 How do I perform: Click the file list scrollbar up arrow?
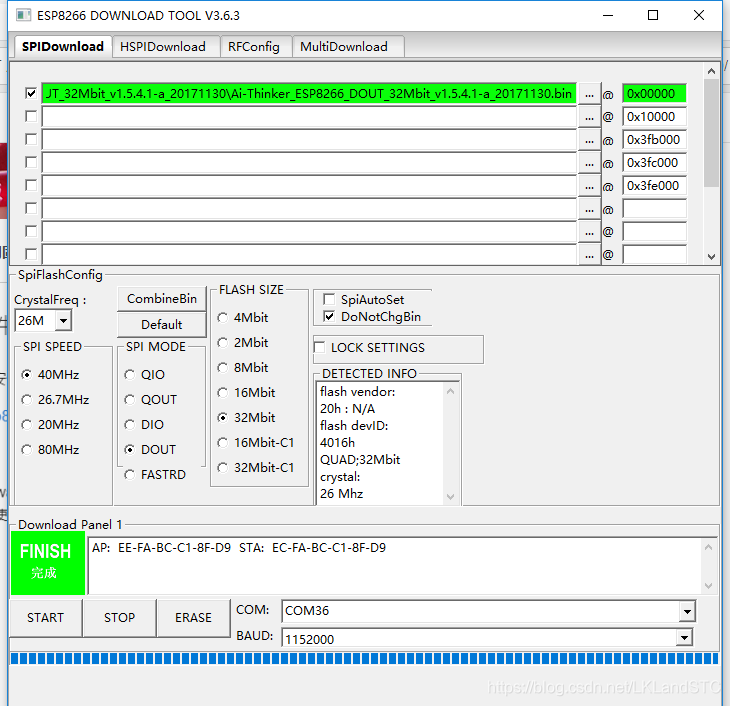click(711, 71)
